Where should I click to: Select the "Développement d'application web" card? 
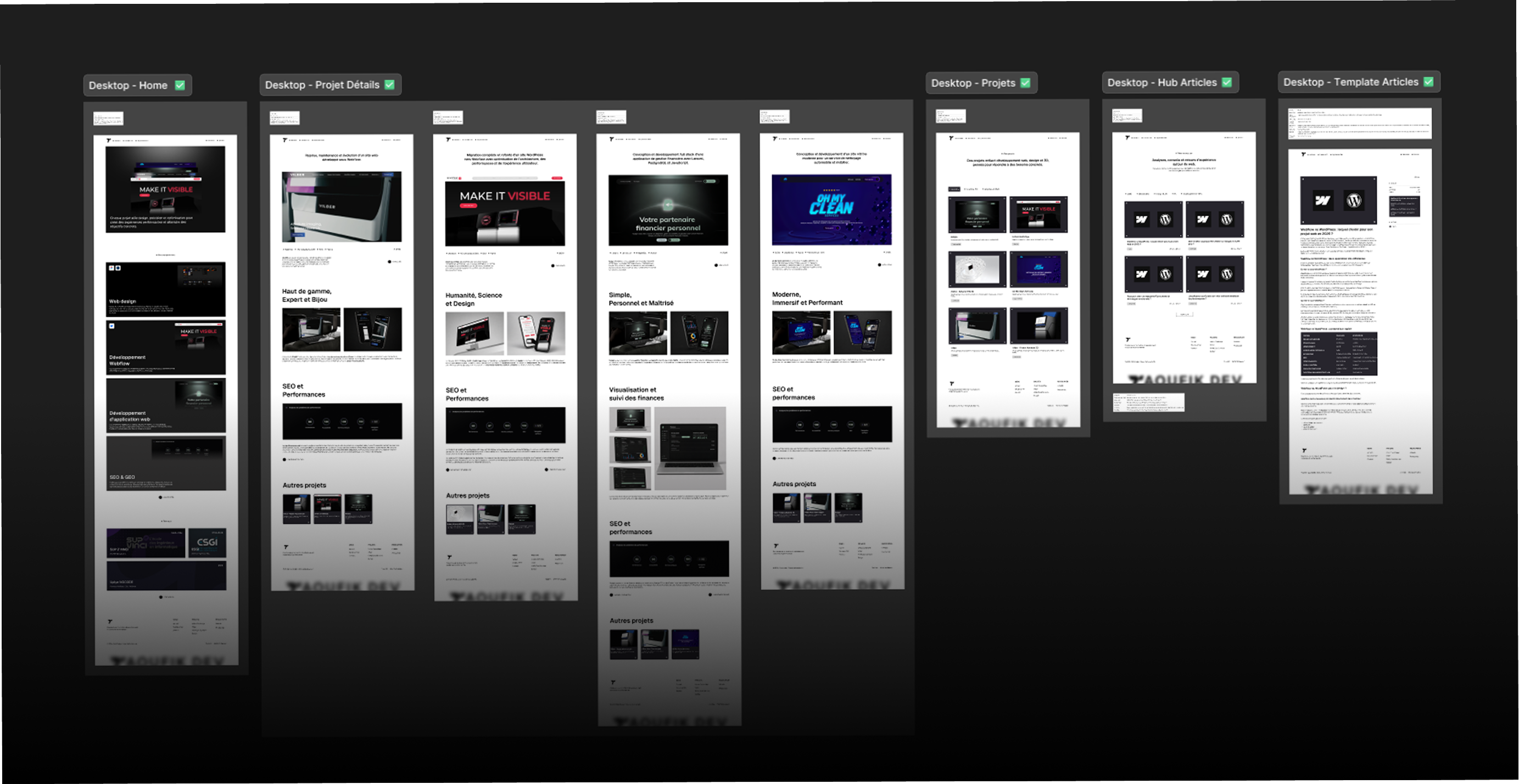pyautogui.click(x=166, y=406)
